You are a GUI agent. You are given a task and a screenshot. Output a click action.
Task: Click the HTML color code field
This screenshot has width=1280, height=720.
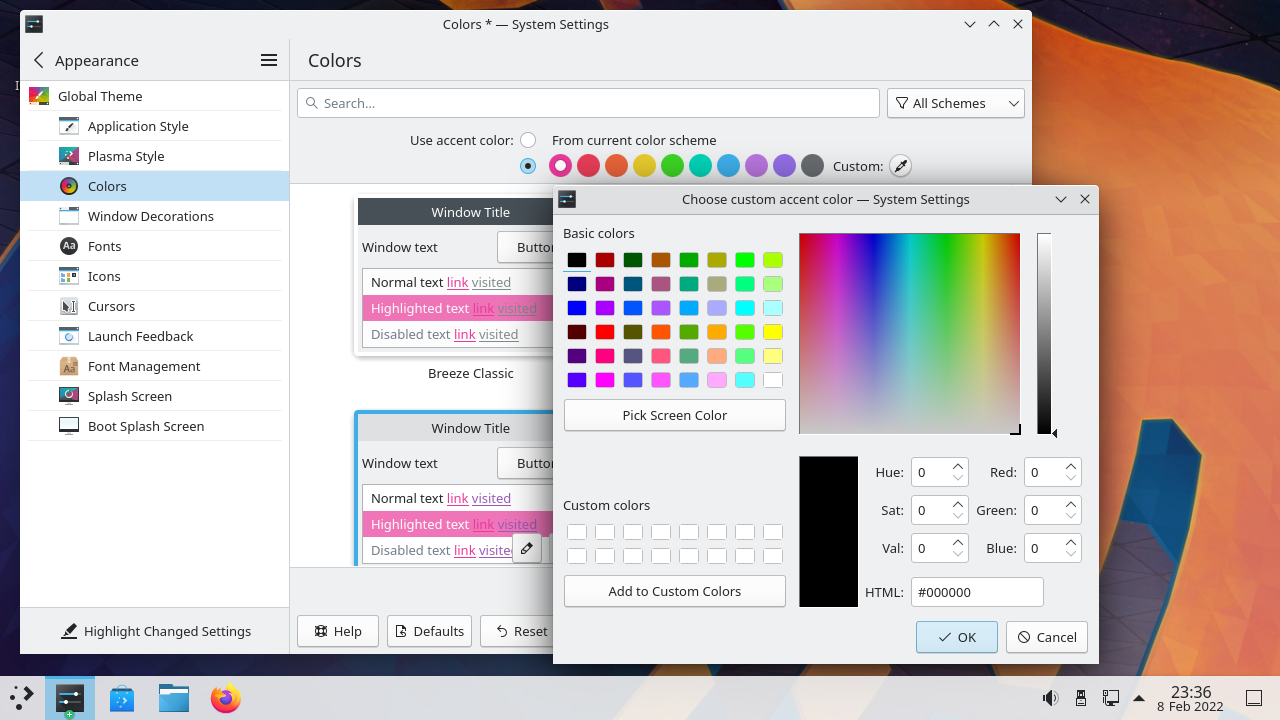click(976, 592)
